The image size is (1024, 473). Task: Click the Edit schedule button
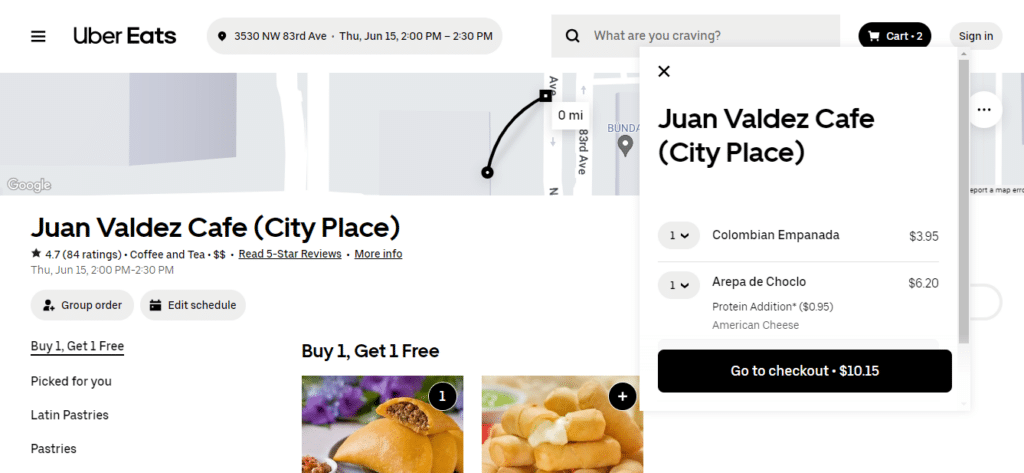(193, 305)
